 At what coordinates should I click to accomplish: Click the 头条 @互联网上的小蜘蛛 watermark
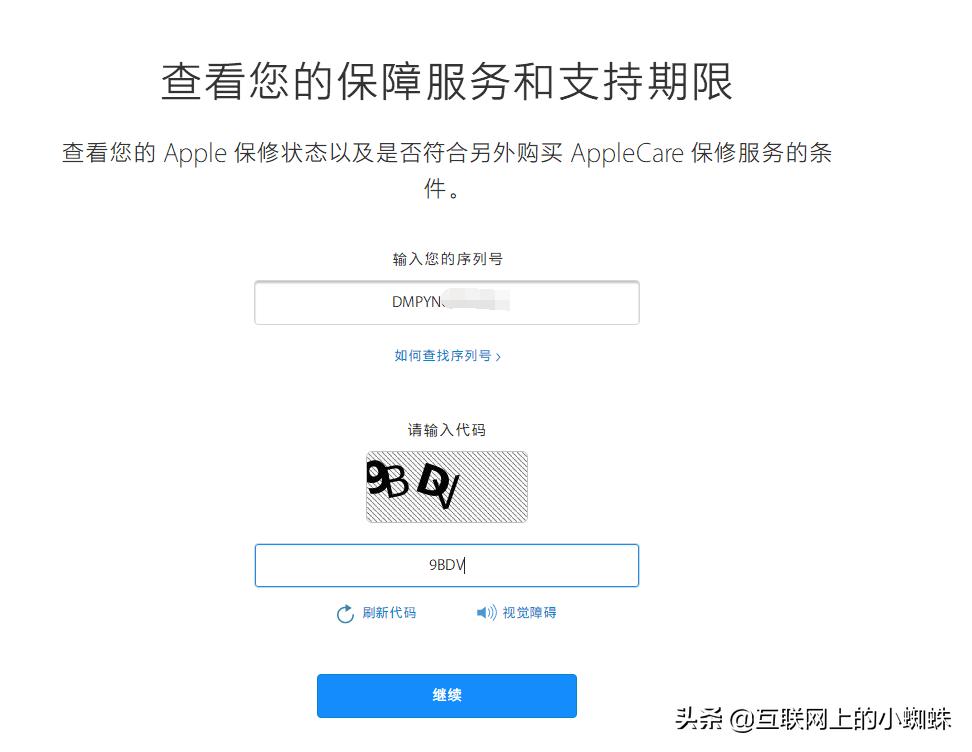[x=813, y=719]
